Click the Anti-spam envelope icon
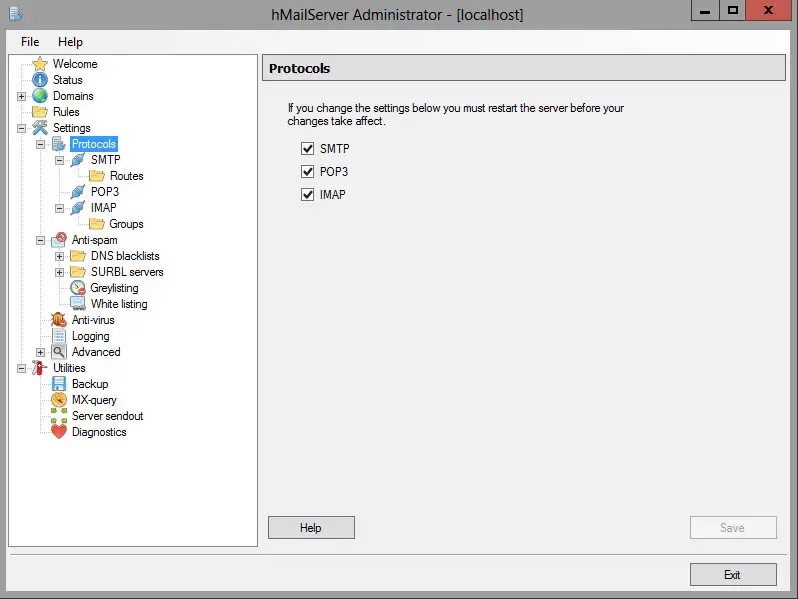 coord(59,240)
